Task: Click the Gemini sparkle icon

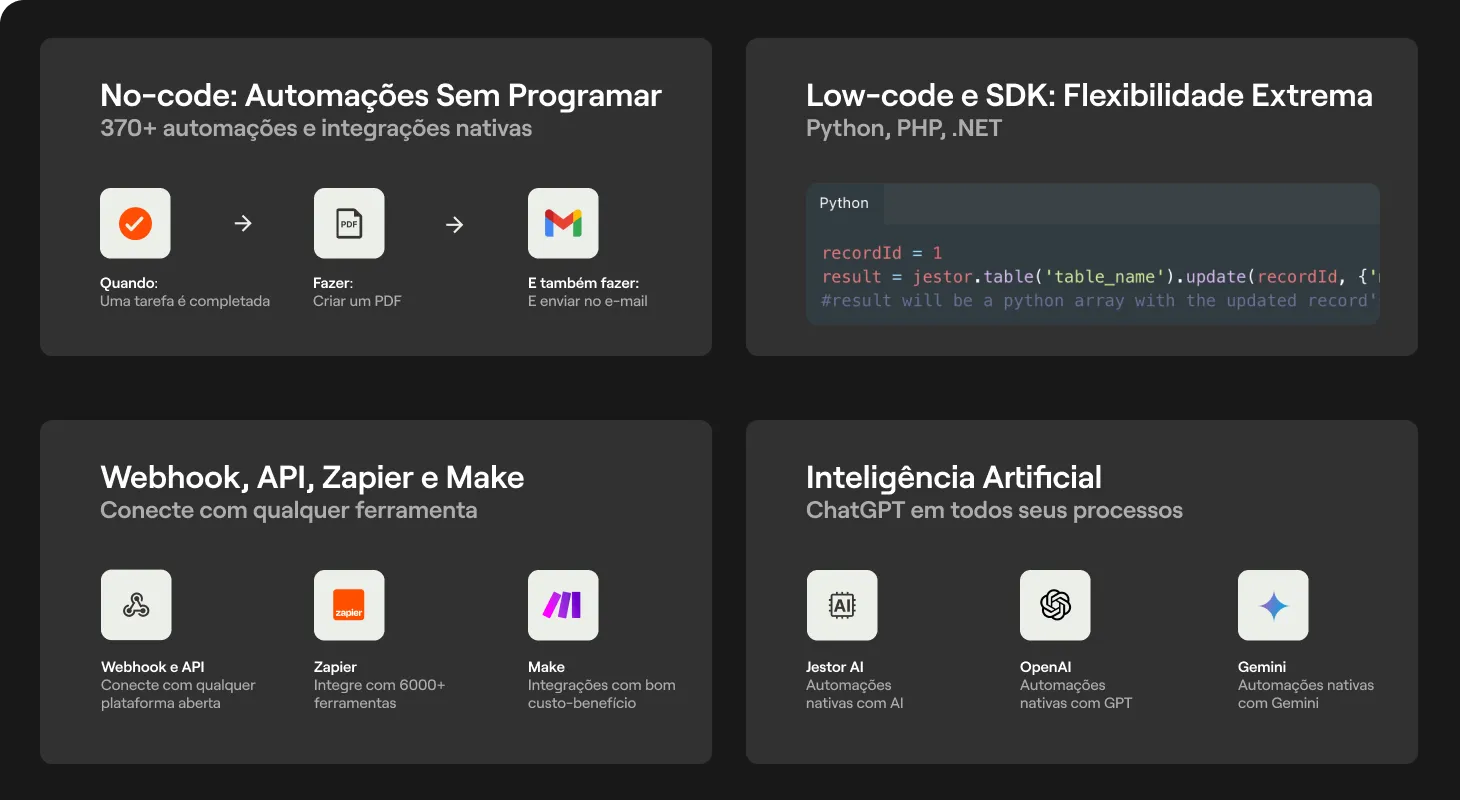Action: (x=1273, y=605)
